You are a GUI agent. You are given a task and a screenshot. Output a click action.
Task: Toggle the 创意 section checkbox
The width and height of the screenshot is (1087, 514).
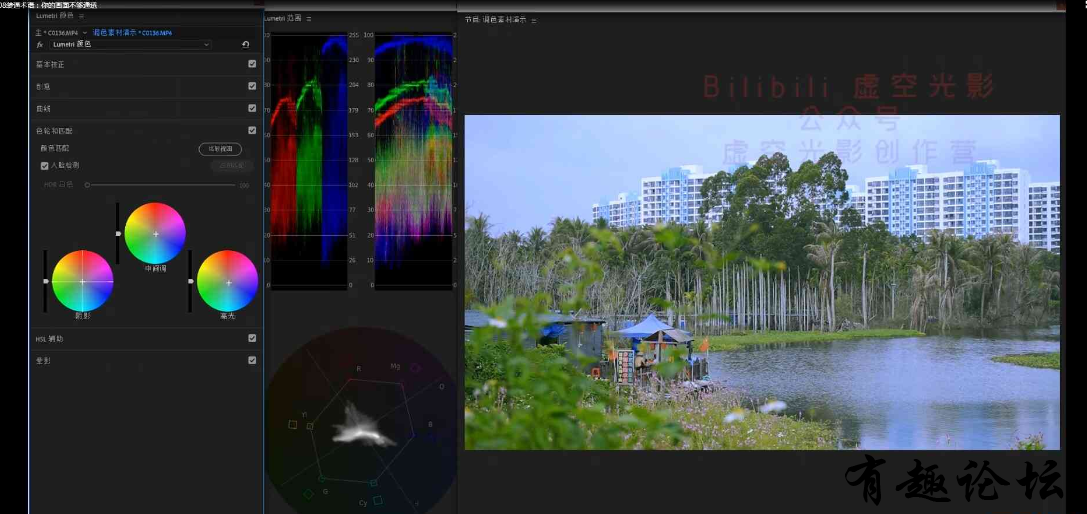[252, 86]
